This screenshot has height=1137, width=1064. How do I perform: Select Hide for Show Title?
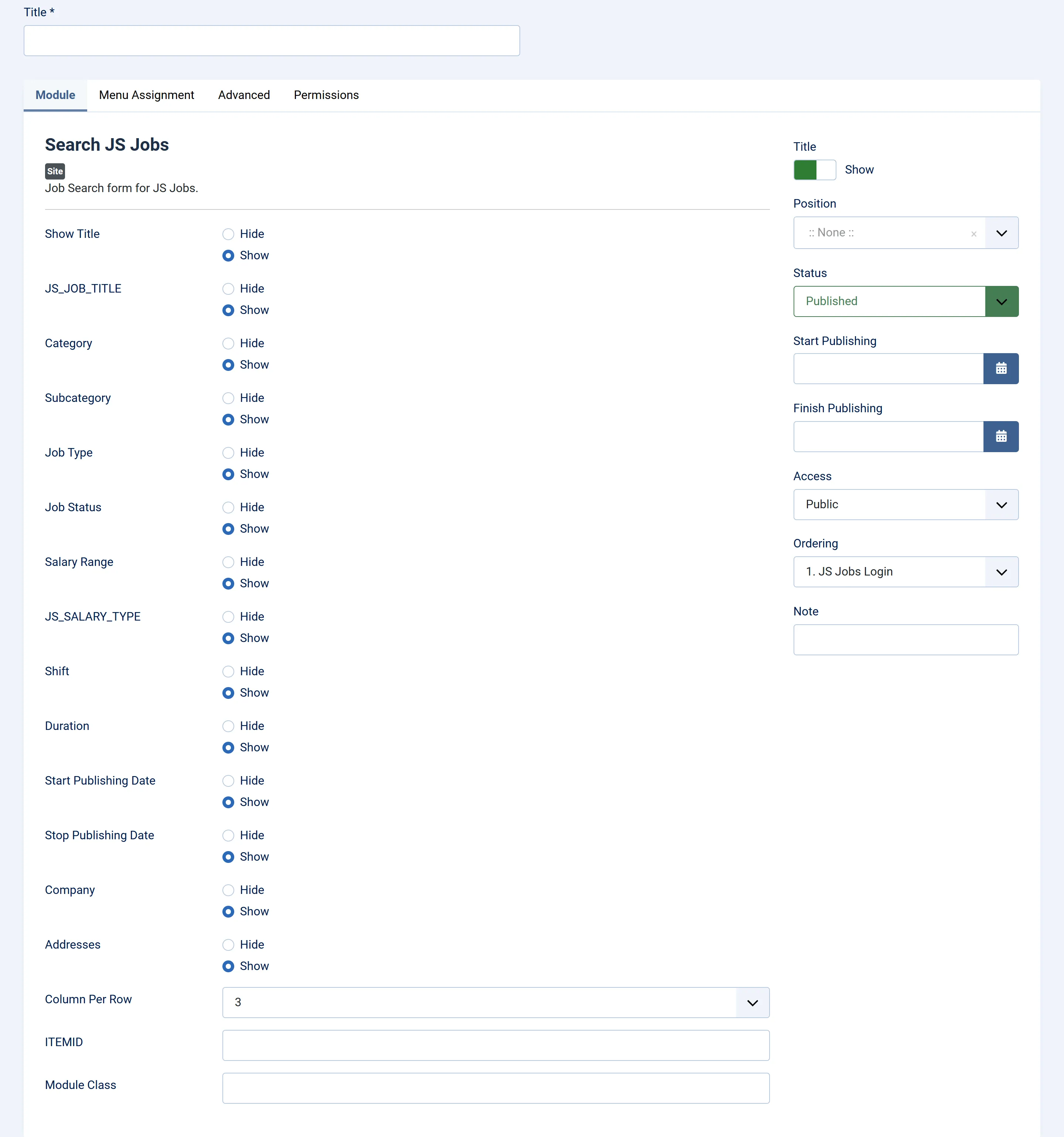tap(228, 234)
